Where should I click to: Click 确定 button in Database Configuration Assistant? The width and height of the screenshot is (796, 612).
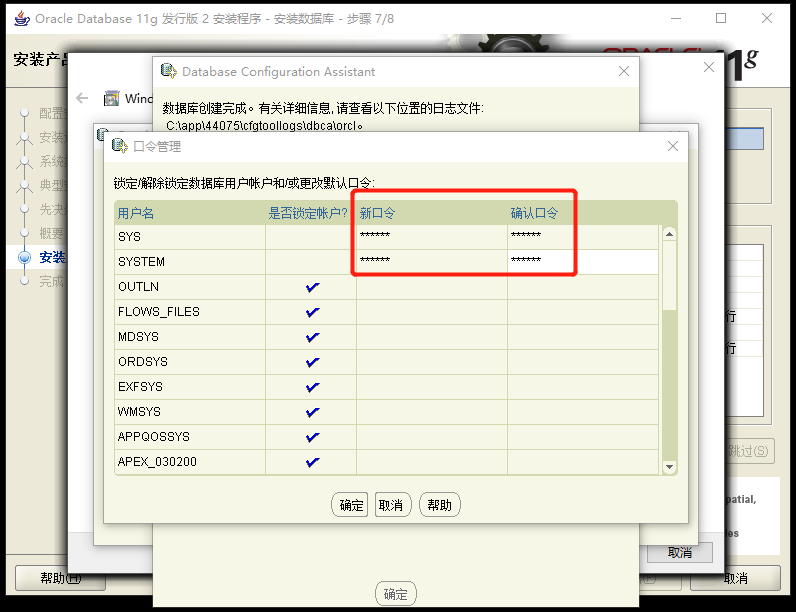[x=395, y=594]
